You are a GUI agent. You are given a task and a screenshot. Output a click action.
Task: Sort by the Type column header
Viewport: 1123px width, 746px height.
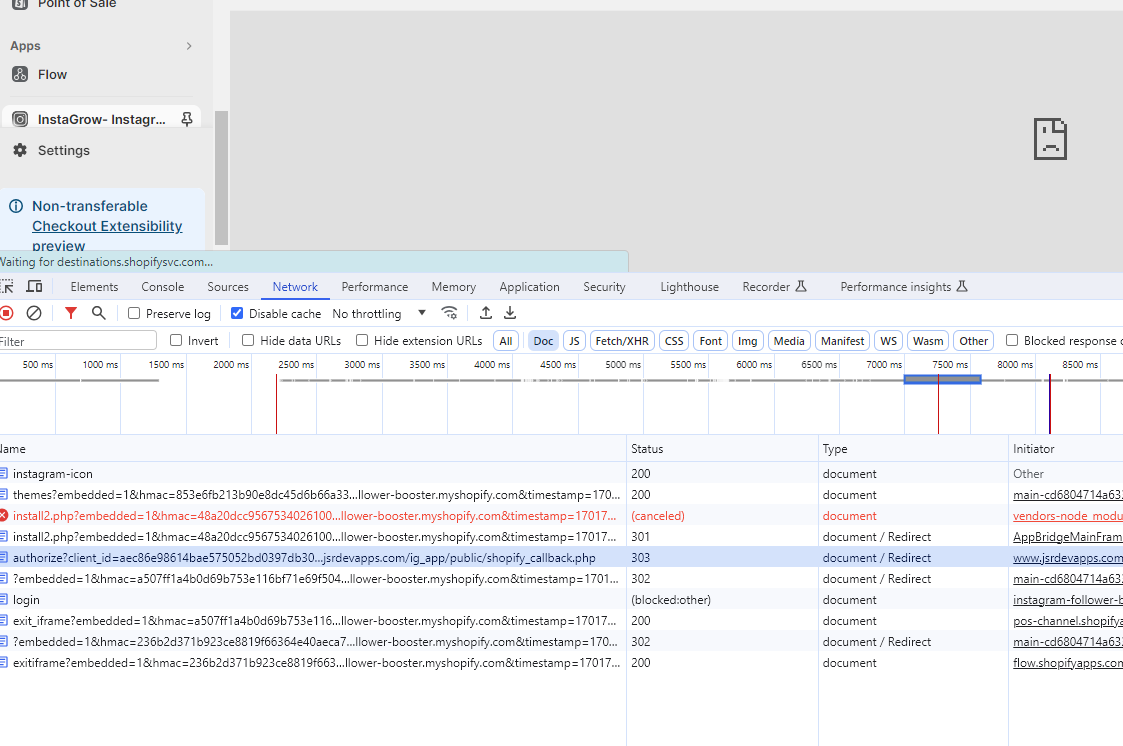[913, 449]
